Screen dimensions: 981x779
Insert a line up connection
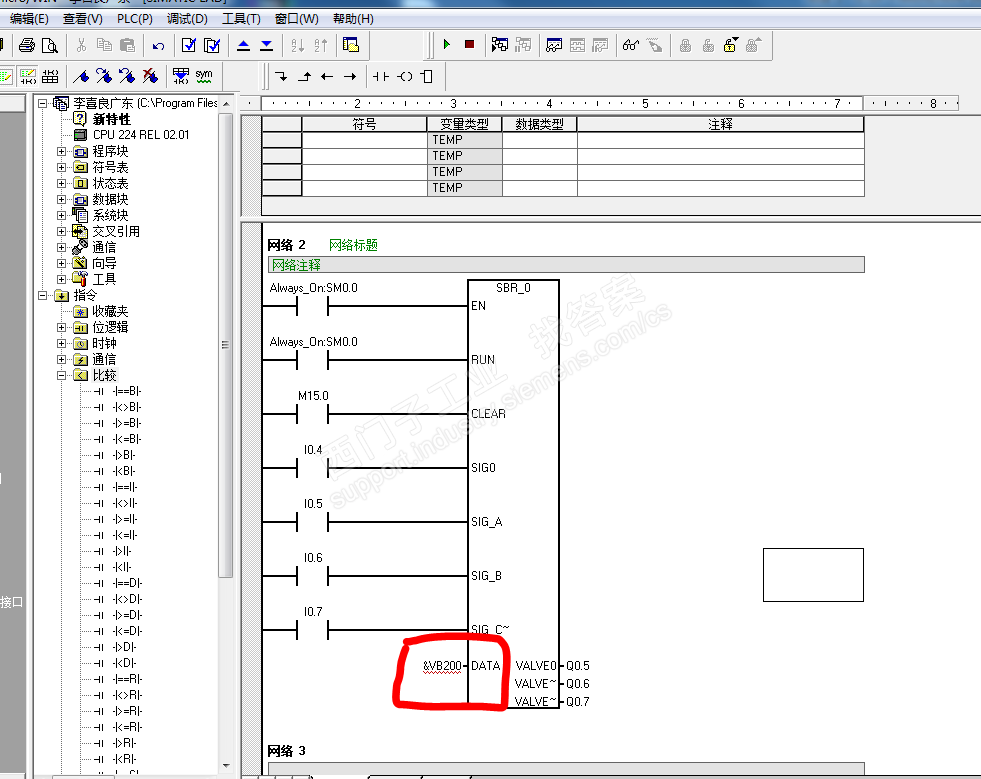pyautogui.click(x=304, y=76)
